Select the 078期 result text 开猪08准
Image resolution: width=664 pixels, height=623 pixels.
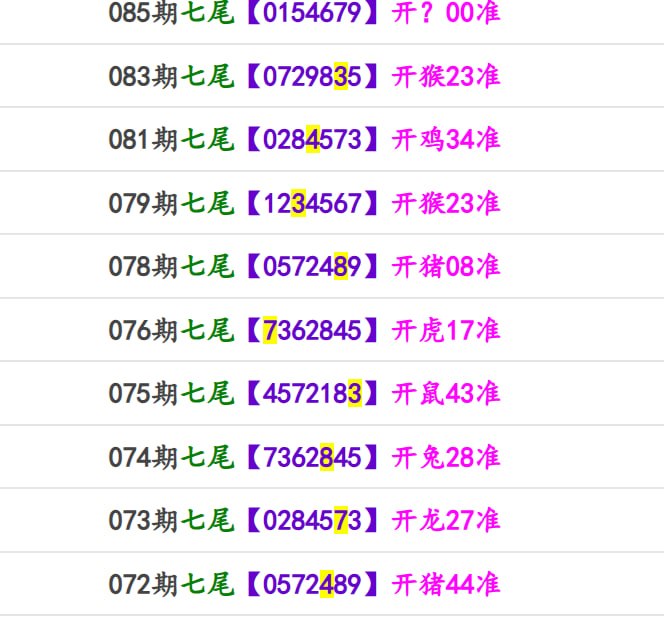pos(446,266)
